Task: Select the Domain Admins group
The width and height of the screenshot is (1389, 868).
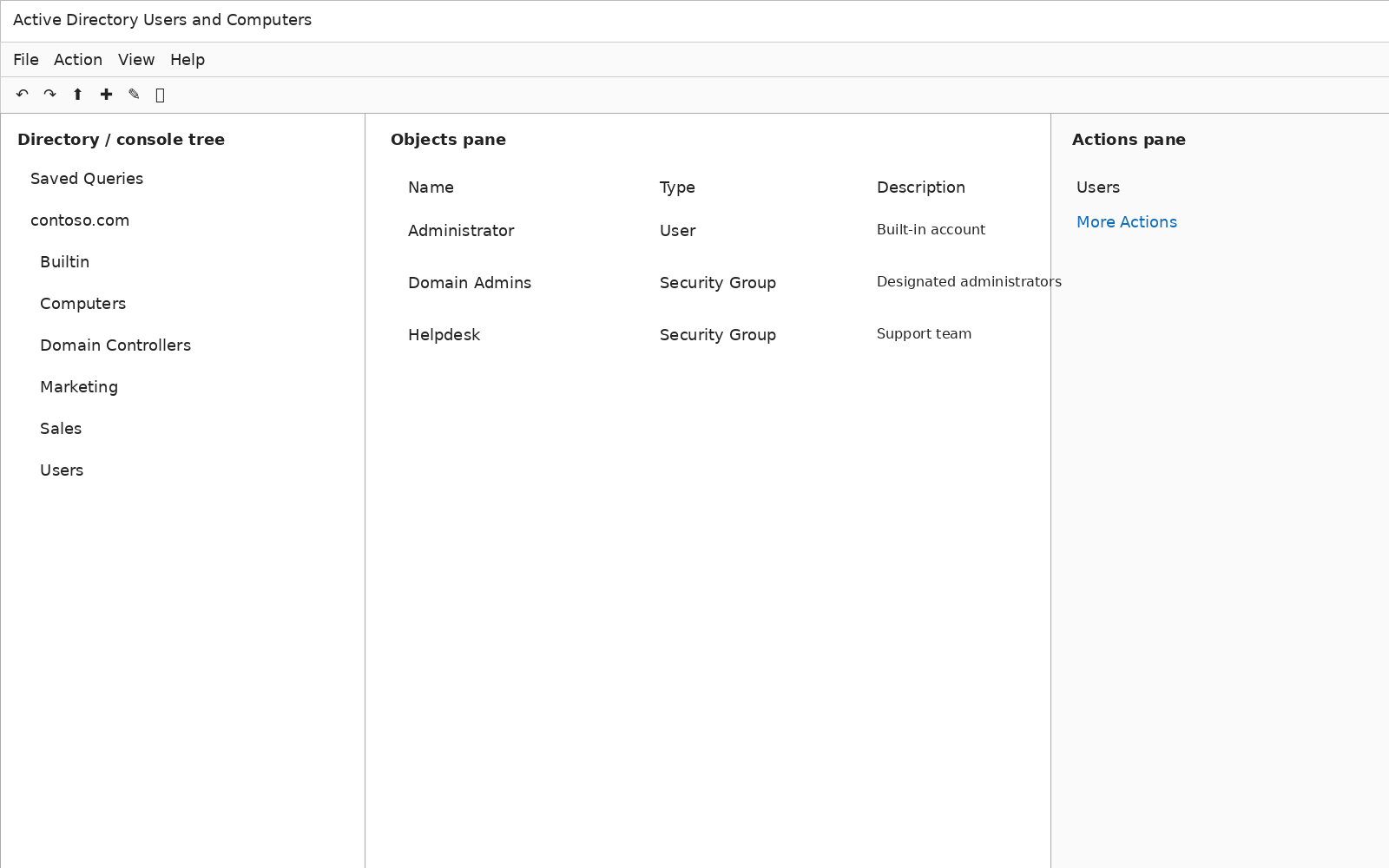Action: pyautogui.click(x=470, y=283)
